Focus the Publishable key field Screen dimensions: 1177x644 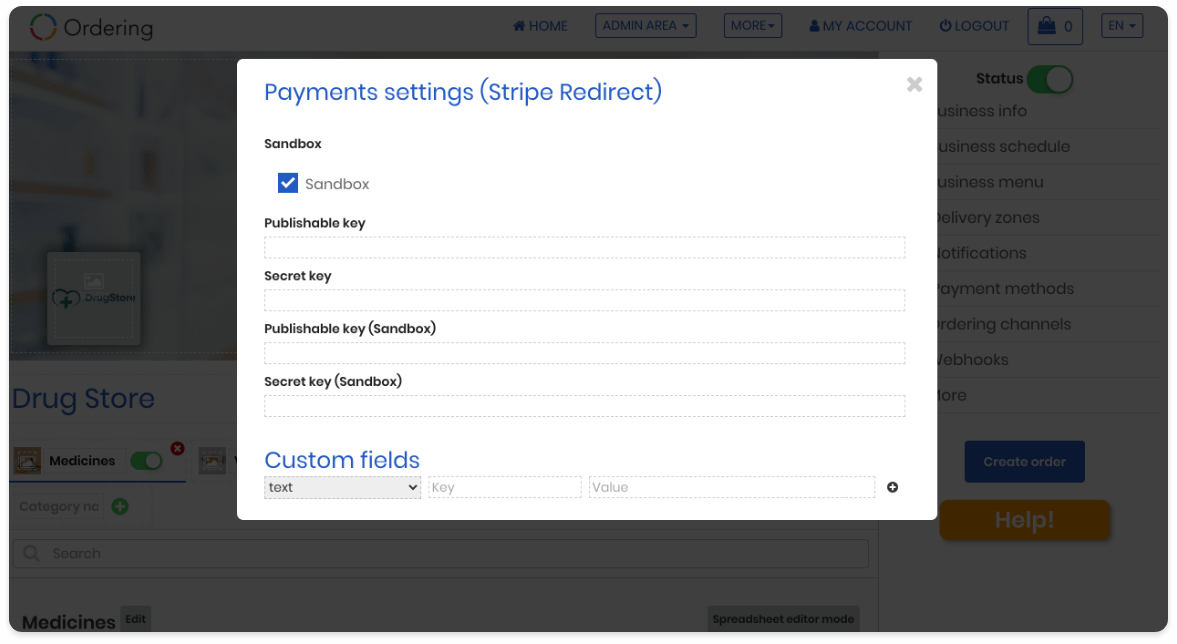coord(584,248)
